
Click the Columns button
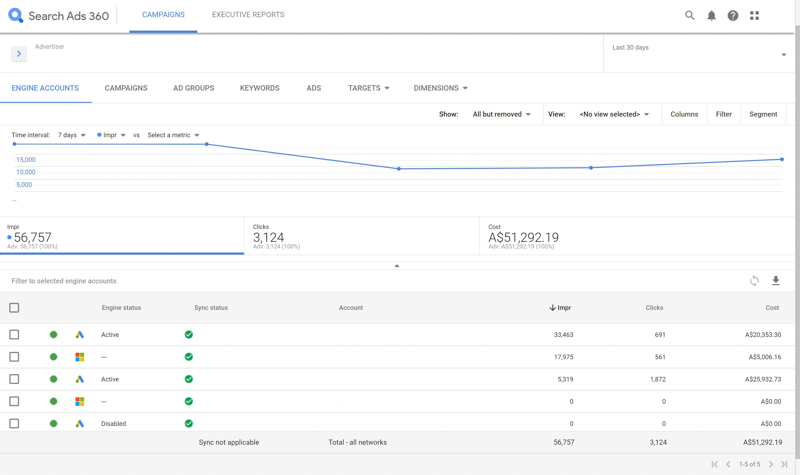684,114
